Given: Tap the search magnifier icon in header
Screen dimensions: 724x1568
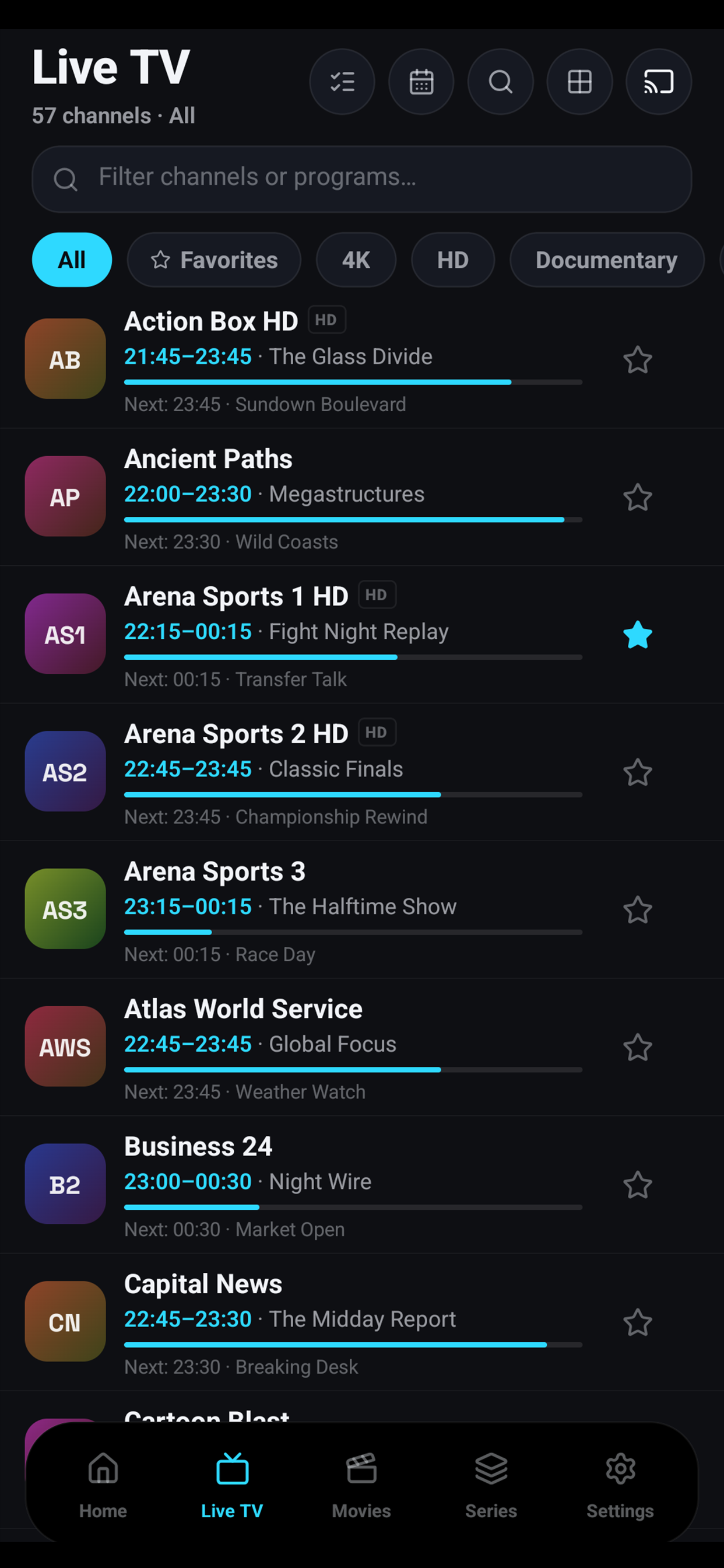Looking at the screenshot, I should coord(500,82).
